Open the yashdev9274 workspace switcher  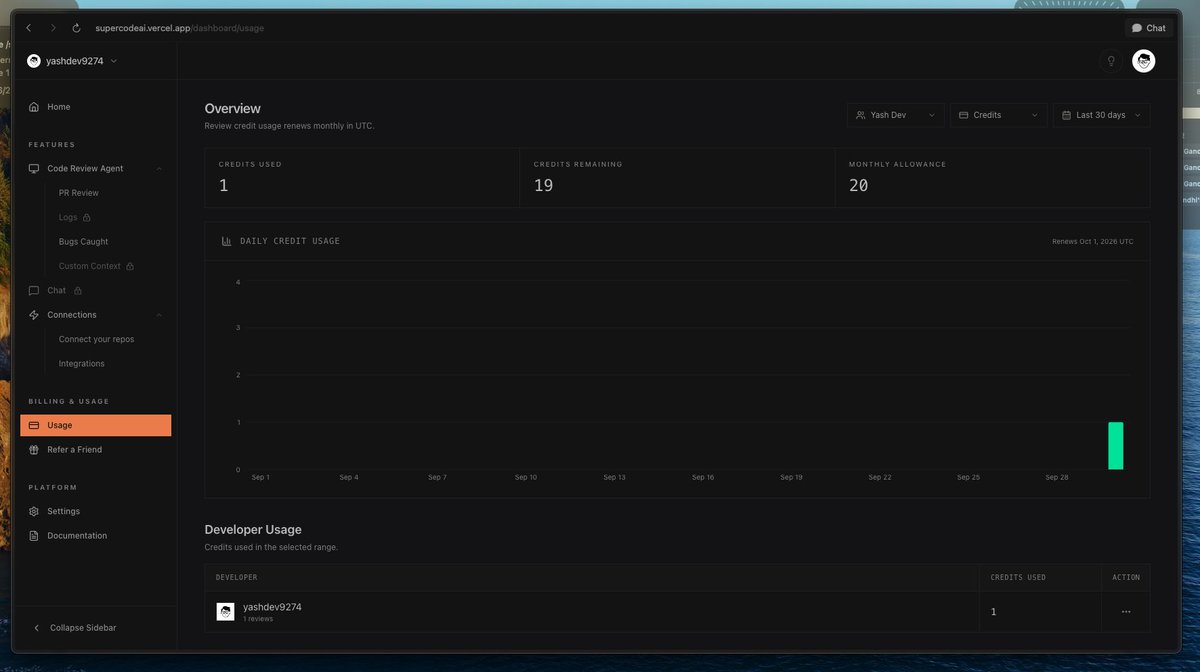72,61
